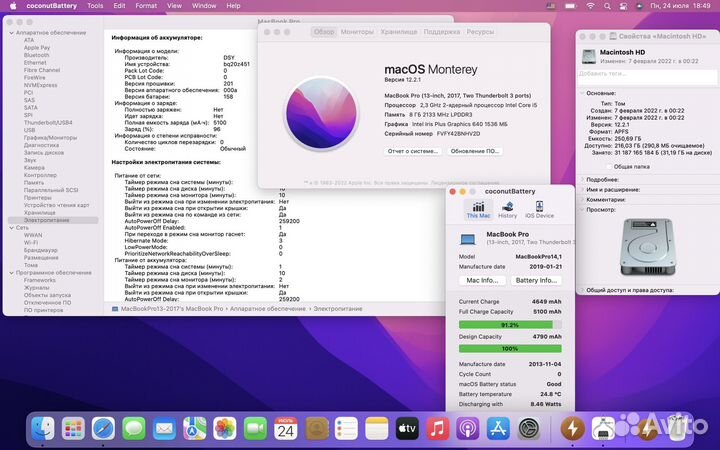Click the battery status icon in menu bar
The image size is (720, 450).
(x=571, y=6)
